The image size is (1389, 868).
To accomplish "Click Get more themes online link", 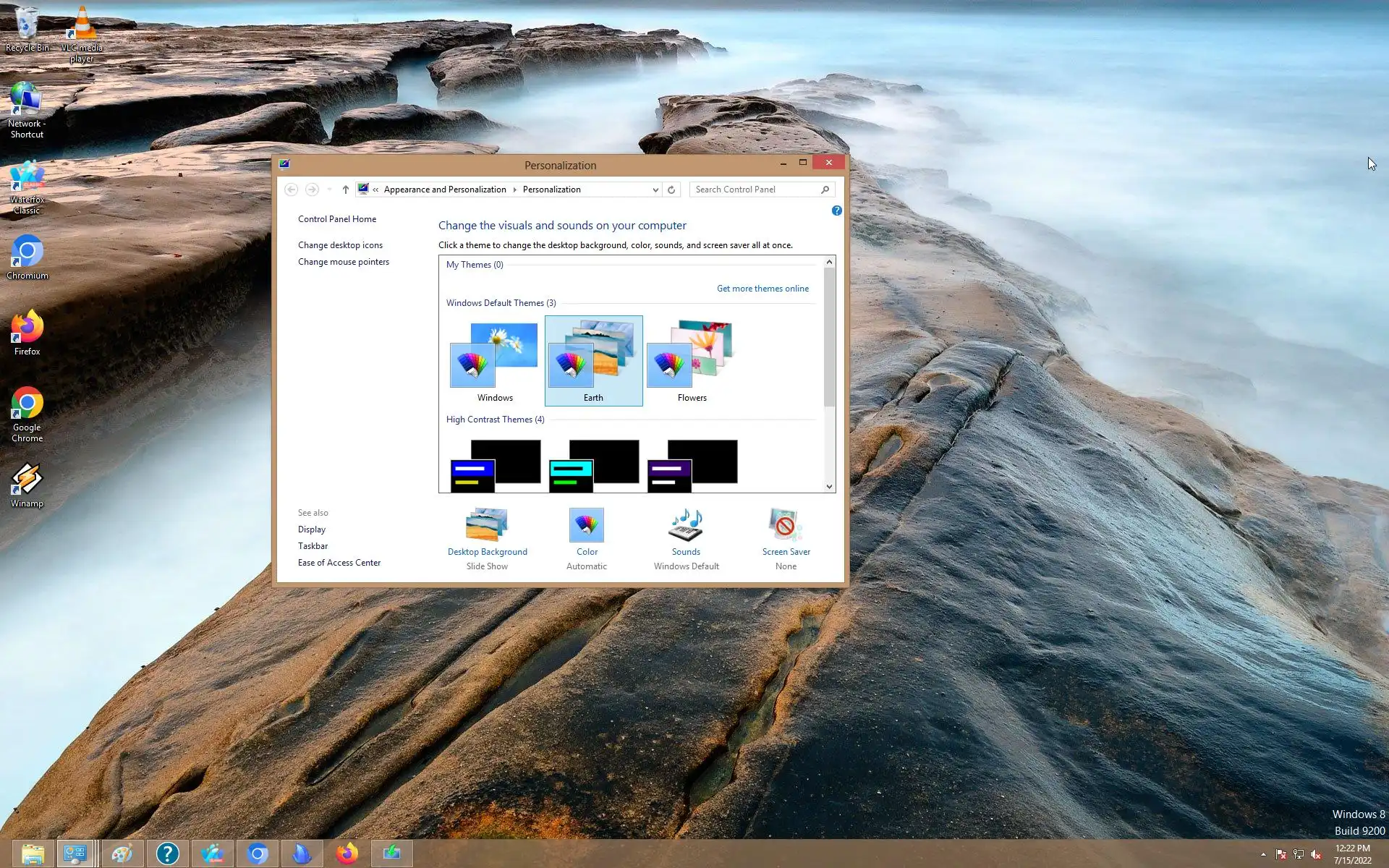I will point(763,289).
